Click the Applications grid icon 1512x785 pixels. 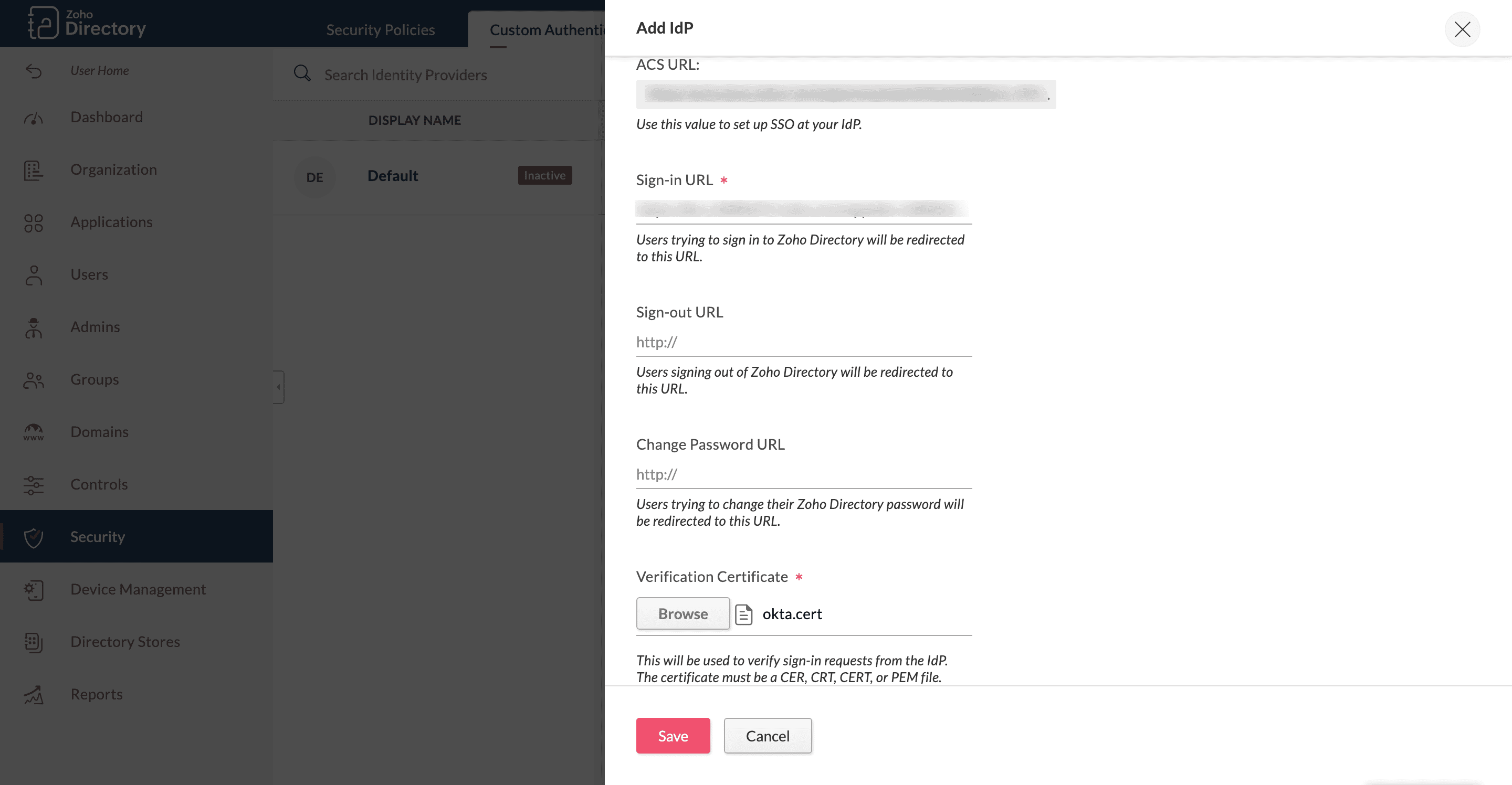34,223
